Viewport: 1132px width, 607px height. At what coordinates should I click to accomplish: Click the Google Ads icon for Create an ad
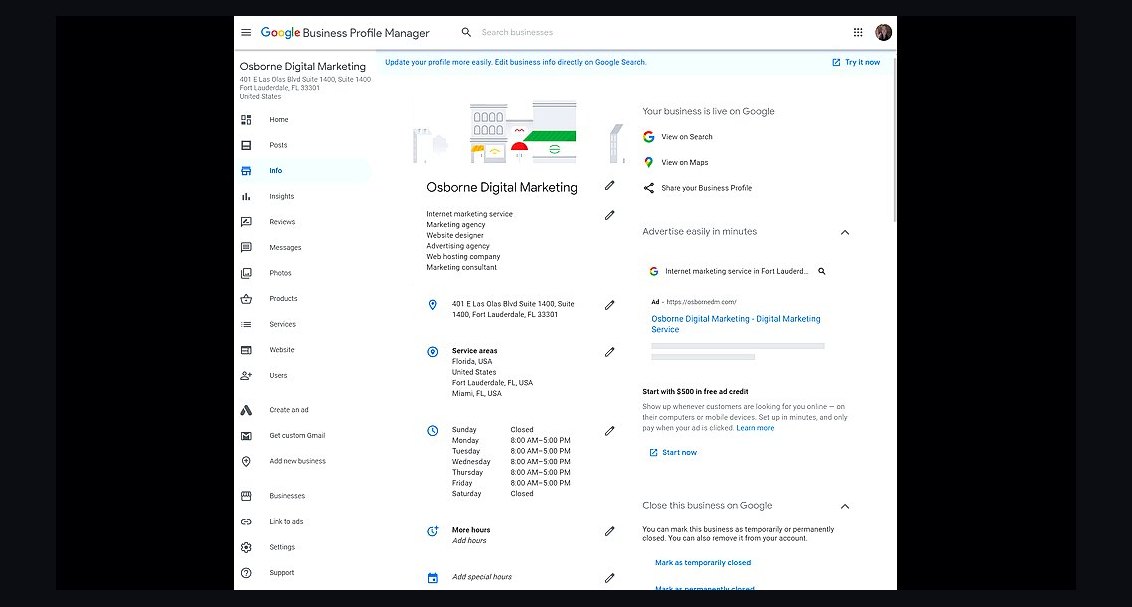point(246,410)
